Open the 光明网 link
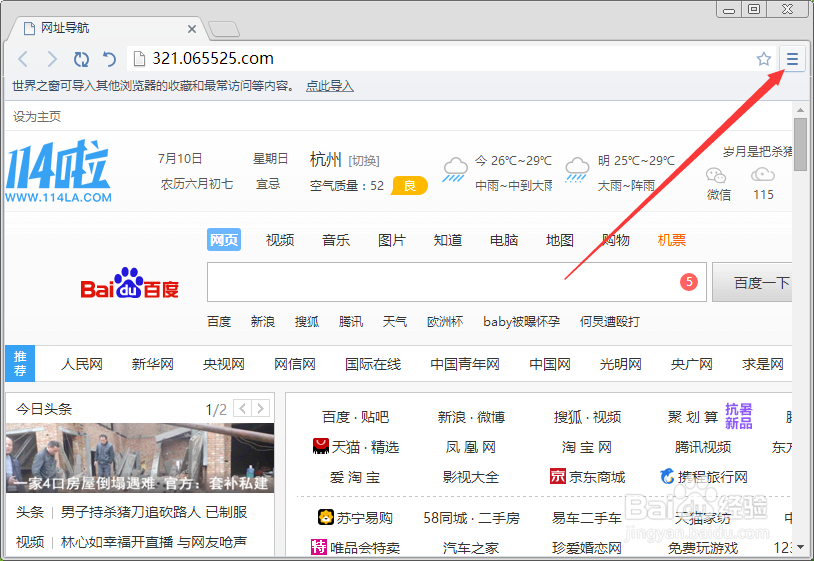 tap(620, 364)
